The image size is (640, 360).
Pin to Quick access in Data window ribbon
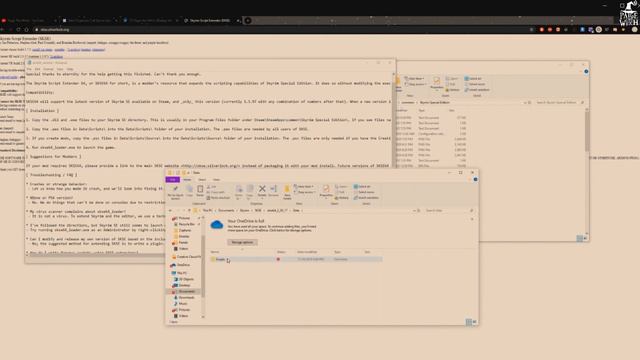click(x=176, y=192)
